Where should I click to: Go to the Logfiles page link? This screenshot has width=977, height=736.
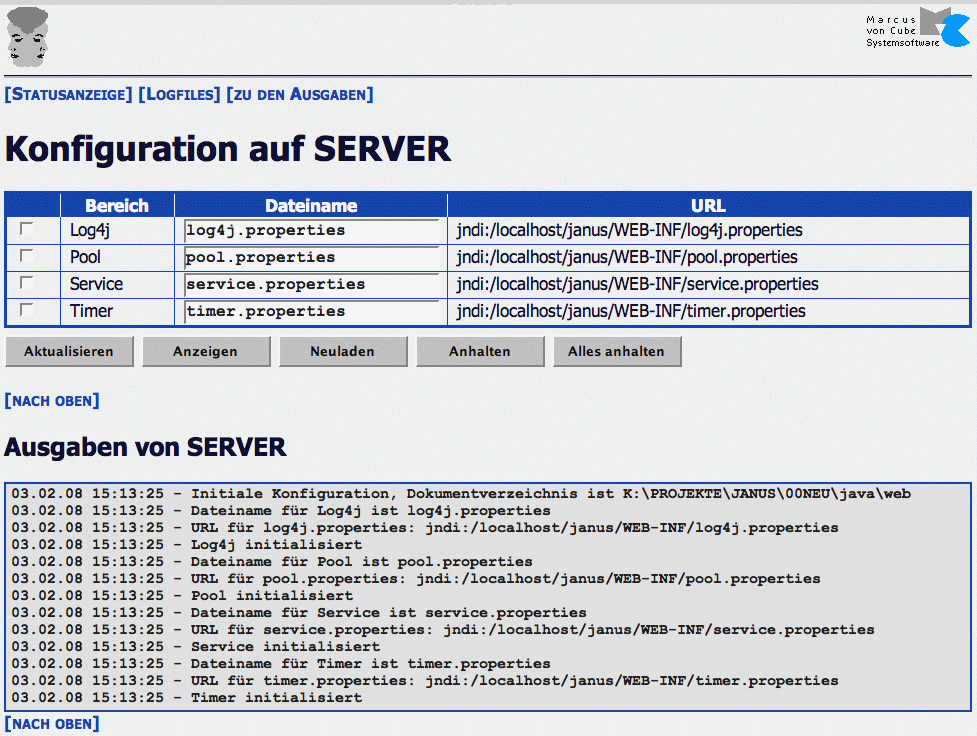click(179, 95)
